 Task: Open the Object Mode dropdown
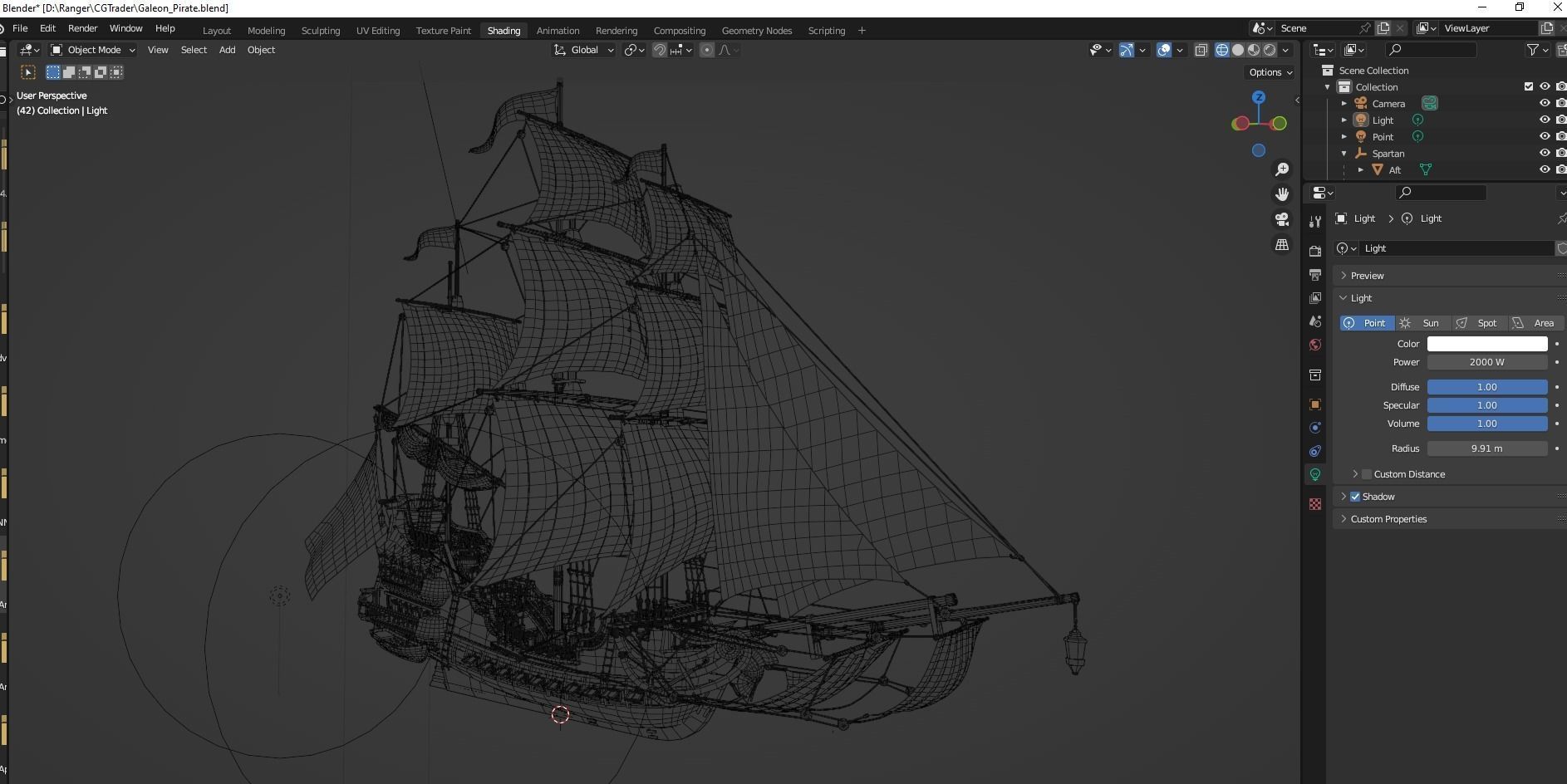(92, 50)
